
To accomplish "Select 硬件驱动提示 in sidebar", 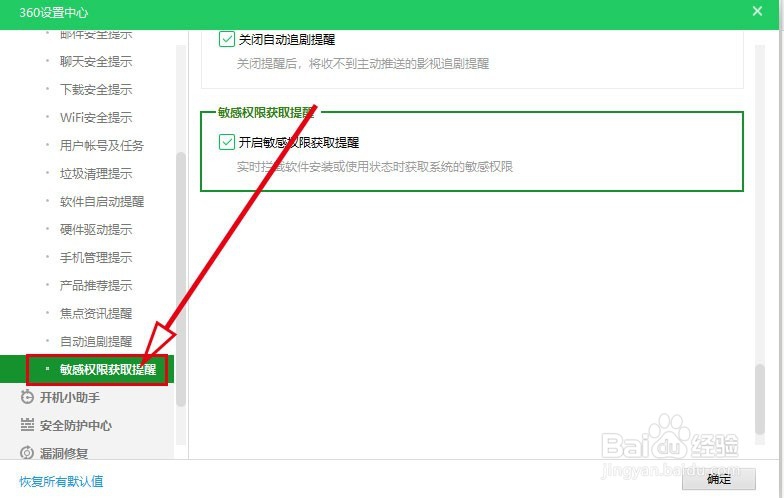I will [96, 230].
